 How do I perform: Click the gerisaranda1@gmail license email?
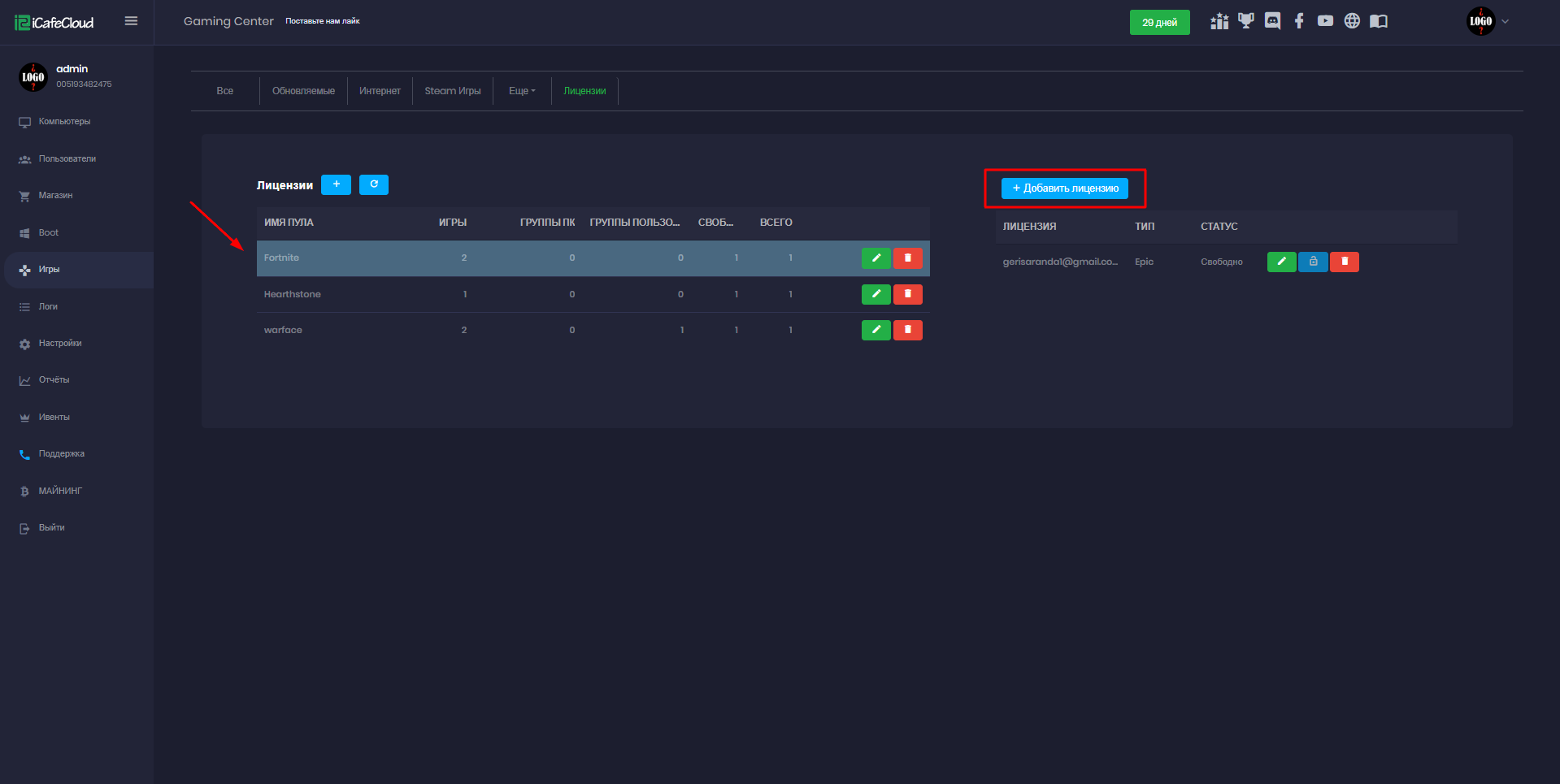[1060, 262]
